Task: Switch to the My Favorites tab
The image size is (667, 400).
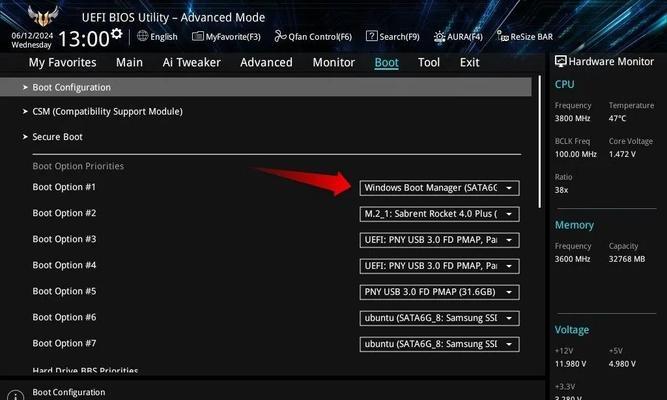Action: pos(63,63)
